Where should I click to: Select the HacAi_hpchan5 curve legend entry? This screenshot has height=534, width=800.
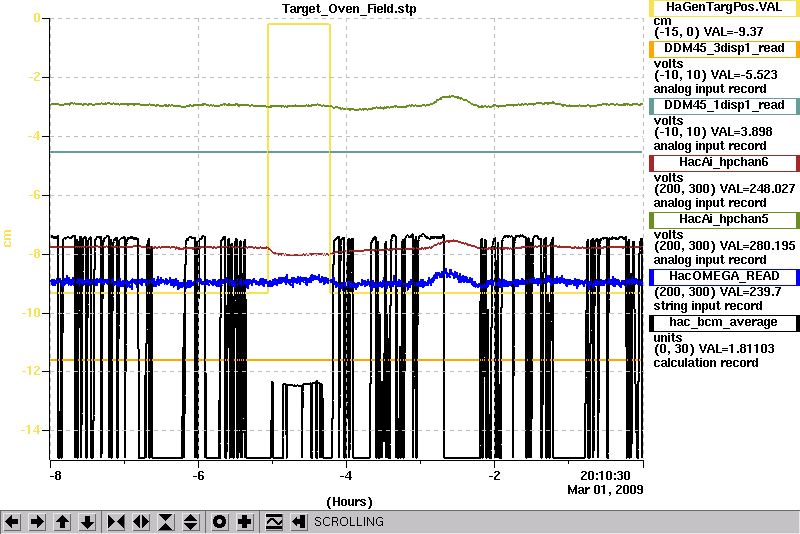tap(724, 220)
